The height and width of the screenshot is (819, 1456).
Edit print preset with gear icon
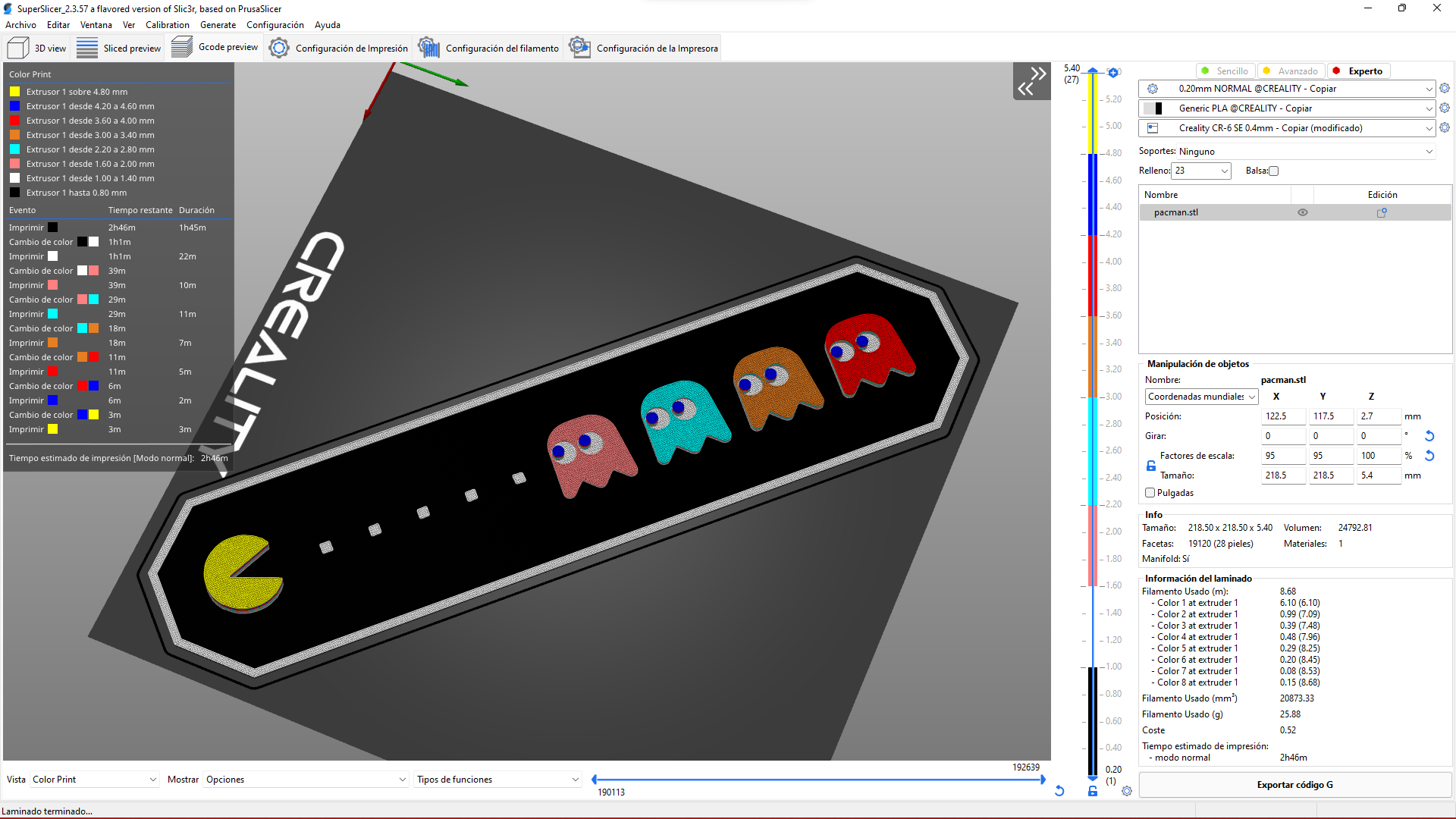coord(1445,89)
